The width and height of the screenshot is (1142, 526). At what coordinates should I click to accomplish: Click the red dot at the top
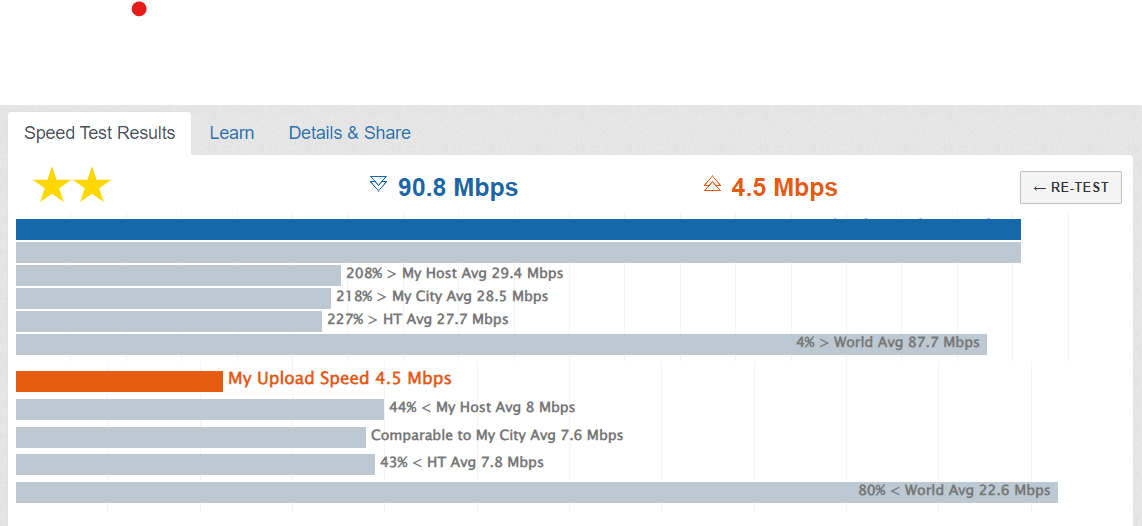click(x=139, y=10)
